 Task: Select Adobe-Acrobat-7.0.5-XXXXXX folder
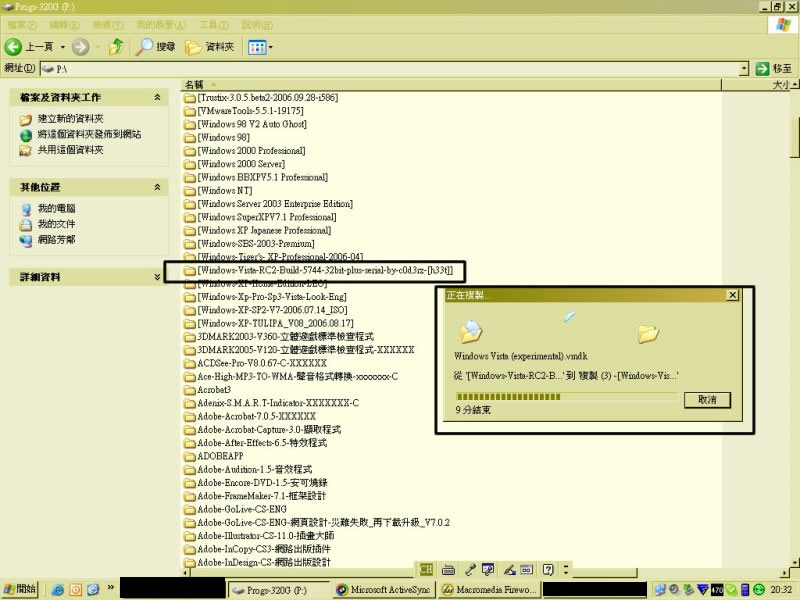(250, 416)
